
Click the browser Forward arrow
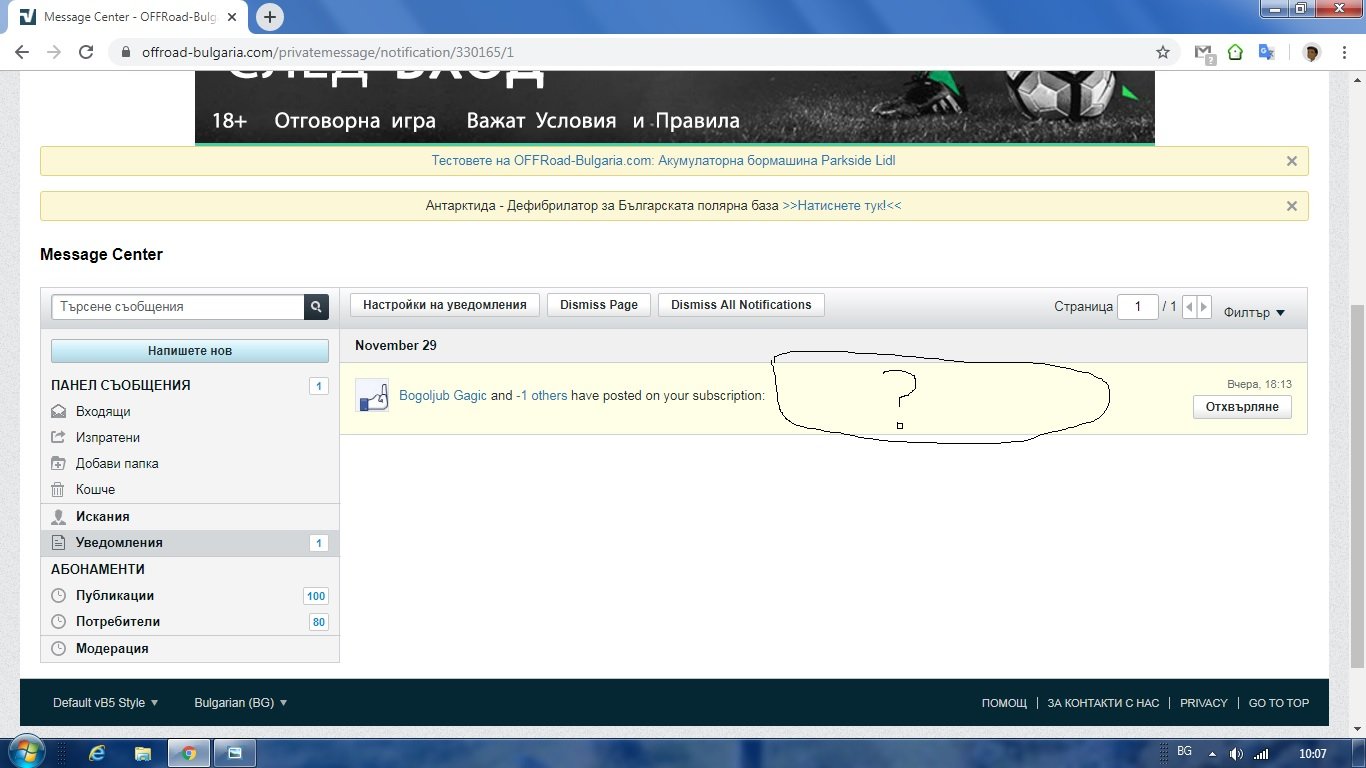click(x=54, y=52)
